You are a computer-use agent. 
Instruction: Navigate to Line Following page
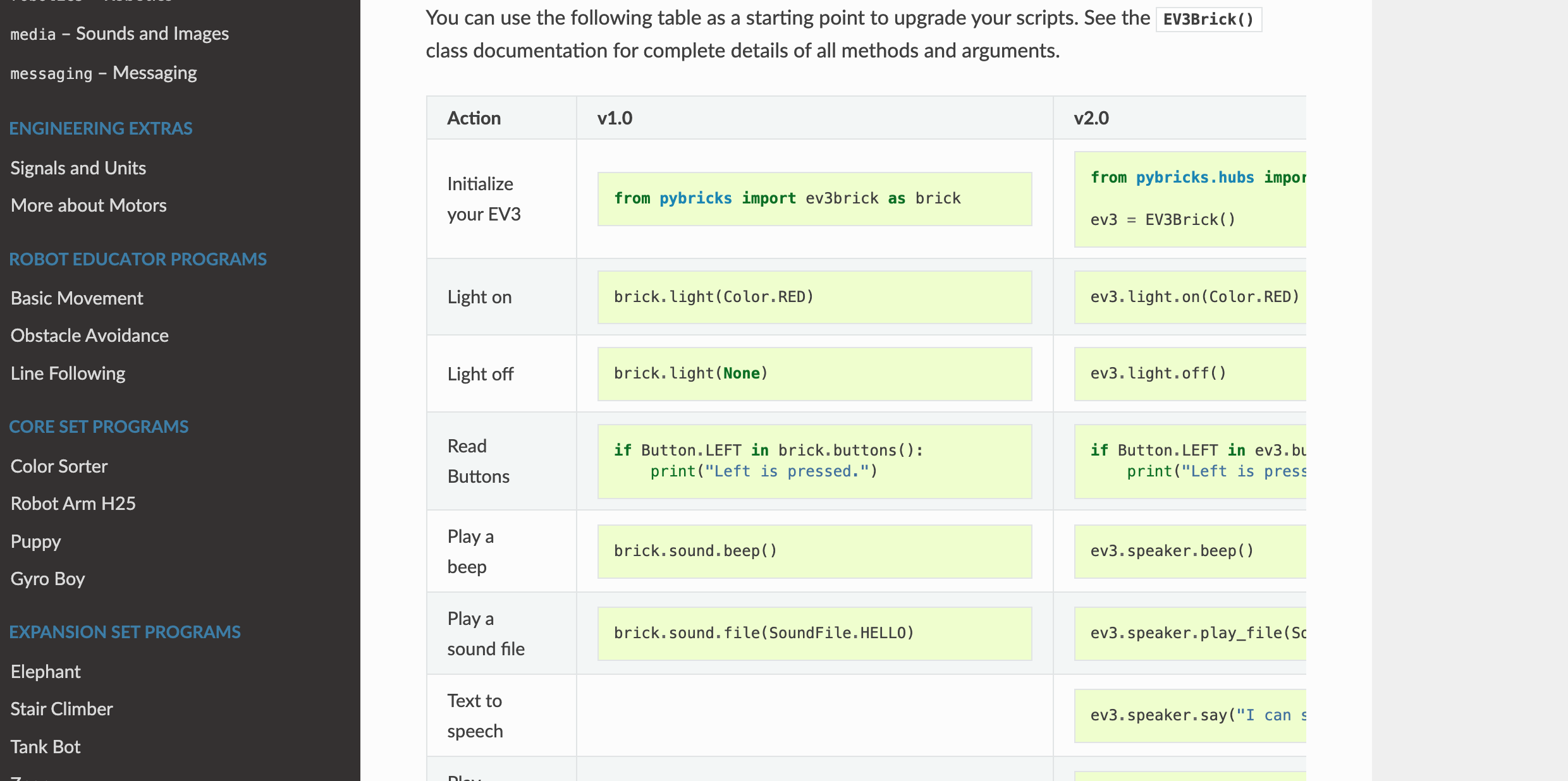pyautogui.click(x=68, y=373)
